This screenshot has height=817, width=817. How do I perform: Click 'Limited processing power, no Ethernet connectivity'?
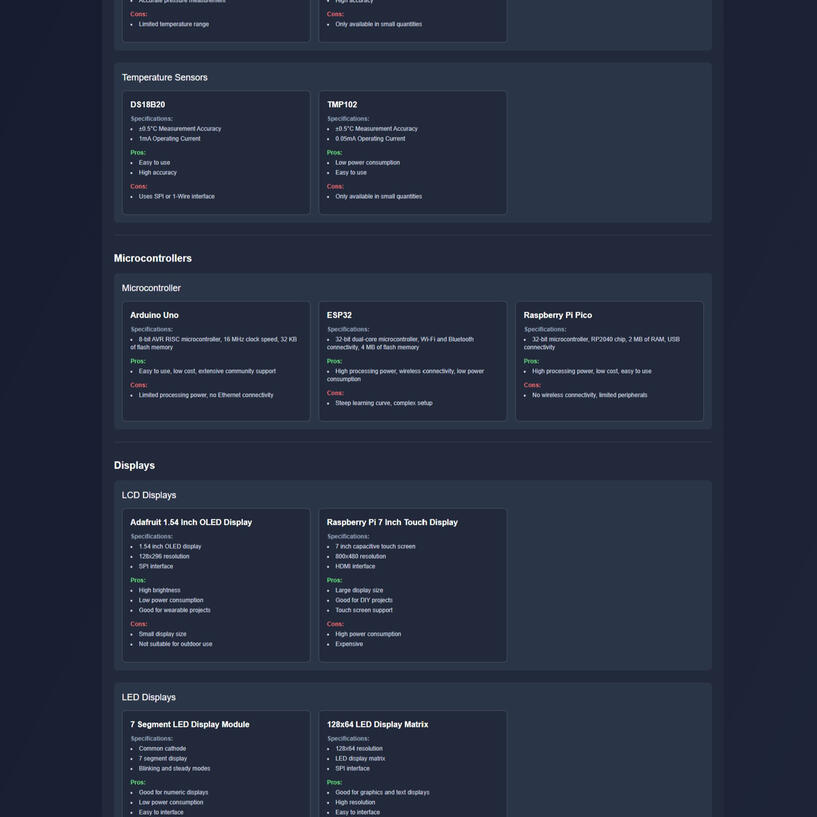coord(206,395)
